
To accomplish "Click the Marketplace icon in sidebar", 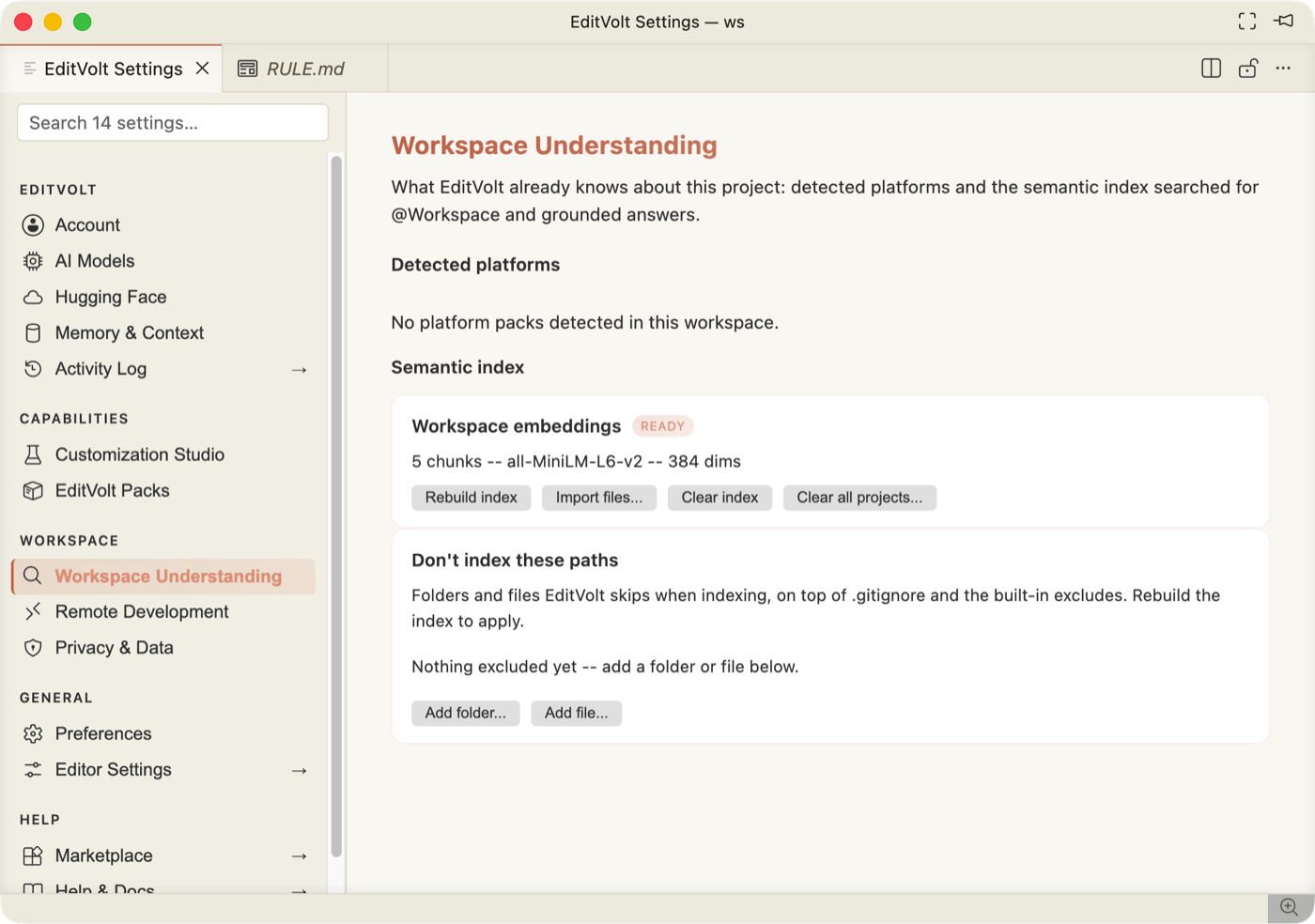I will coord(33,855).
